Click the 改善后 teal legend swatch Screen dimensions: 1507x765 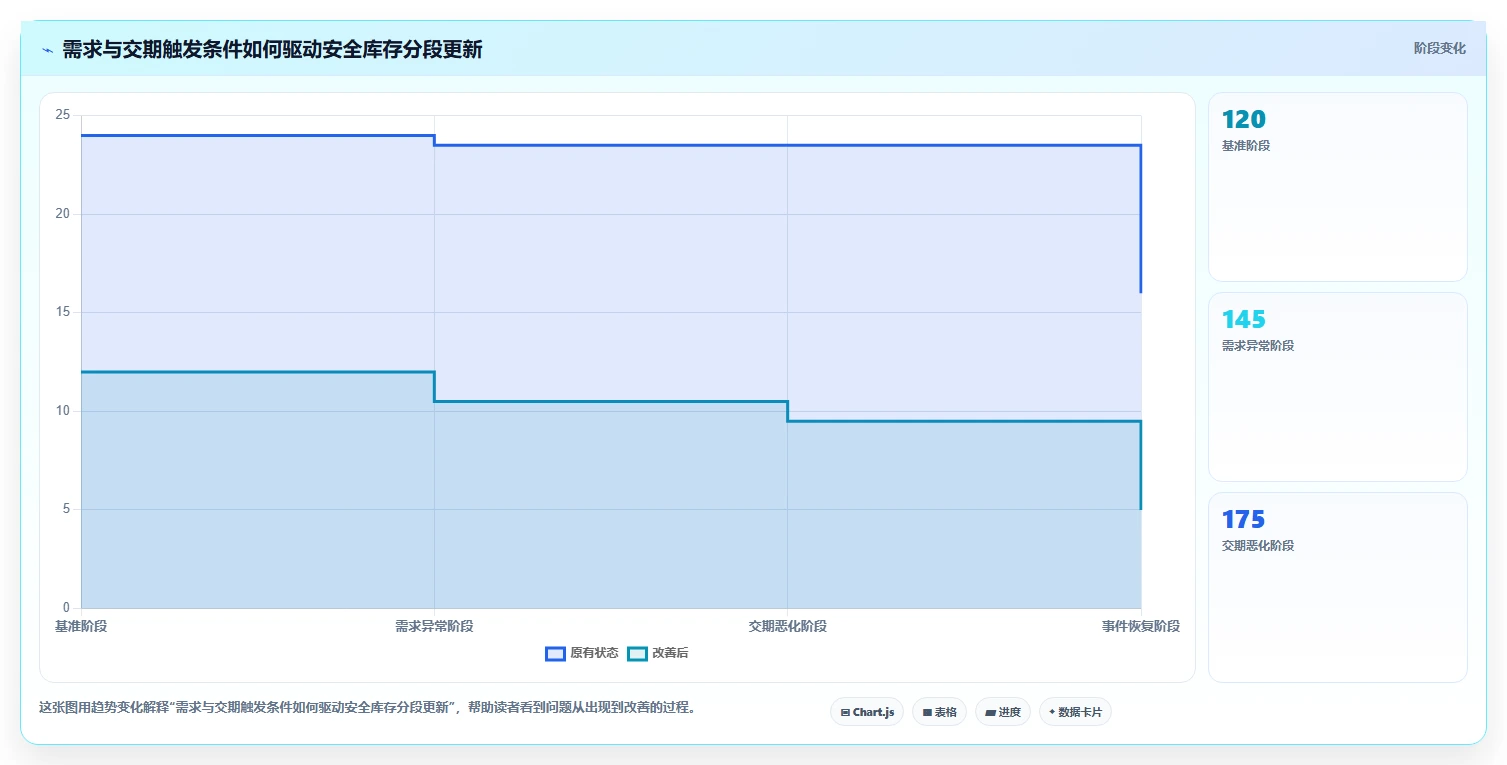coord(637,654)
